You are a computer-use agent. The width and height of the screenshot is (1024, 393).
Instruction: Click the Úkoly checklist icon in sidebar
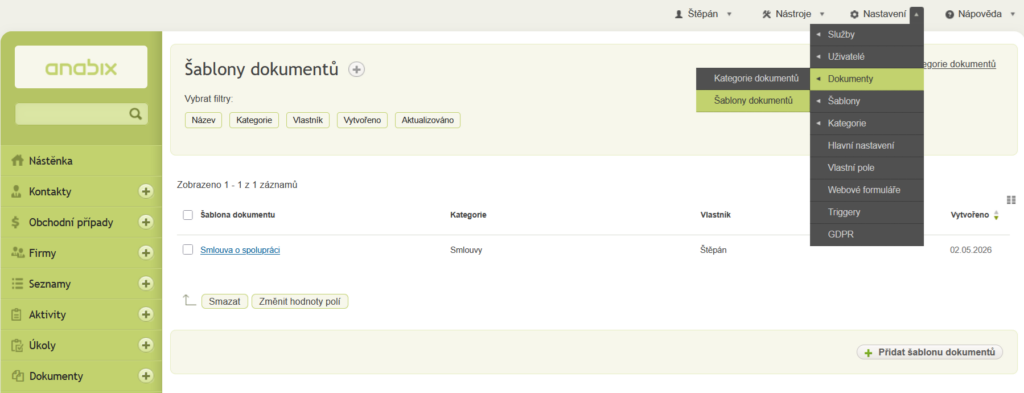point(18,345)
